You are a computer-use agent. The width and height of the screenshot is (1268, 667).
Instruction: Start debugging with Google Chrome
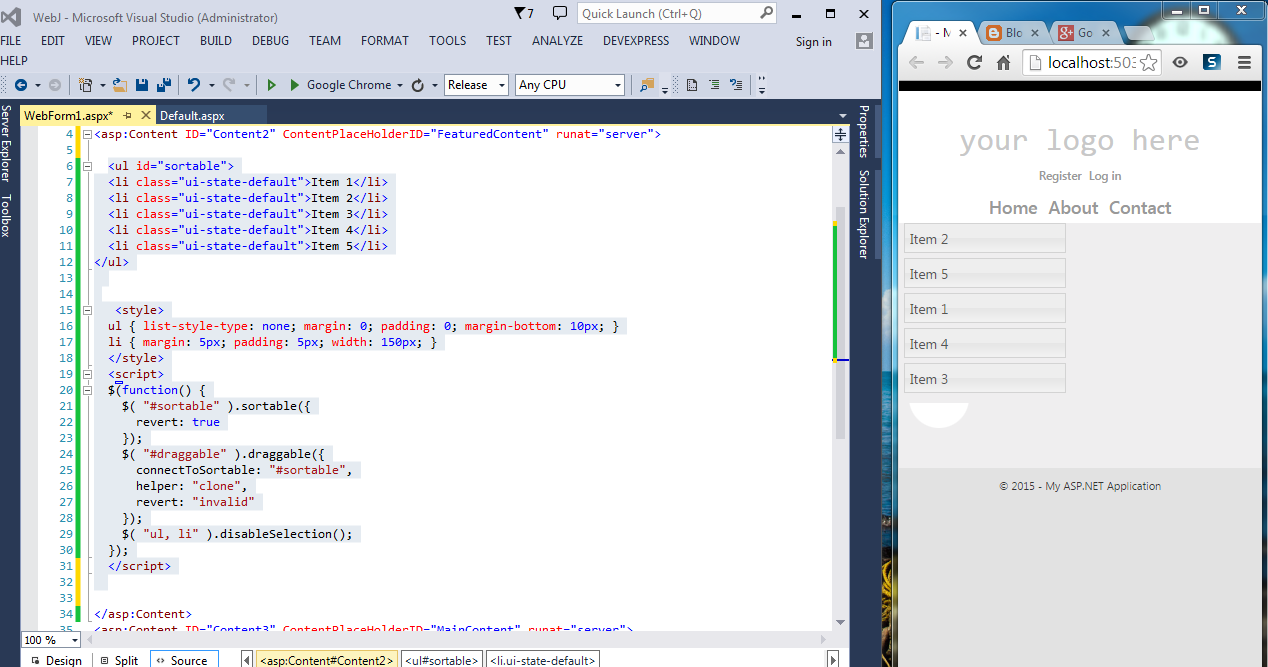coord(341,85)
